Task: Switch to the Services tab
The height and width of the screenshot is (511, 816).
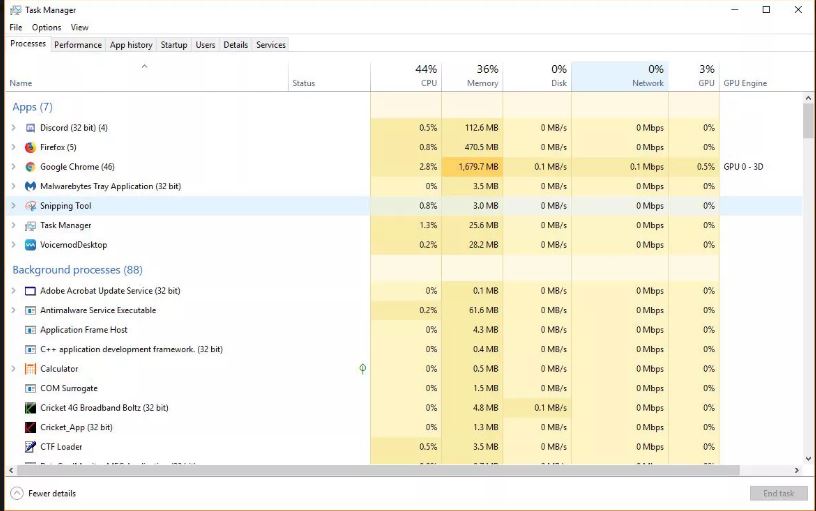Action: coord(271,45)
